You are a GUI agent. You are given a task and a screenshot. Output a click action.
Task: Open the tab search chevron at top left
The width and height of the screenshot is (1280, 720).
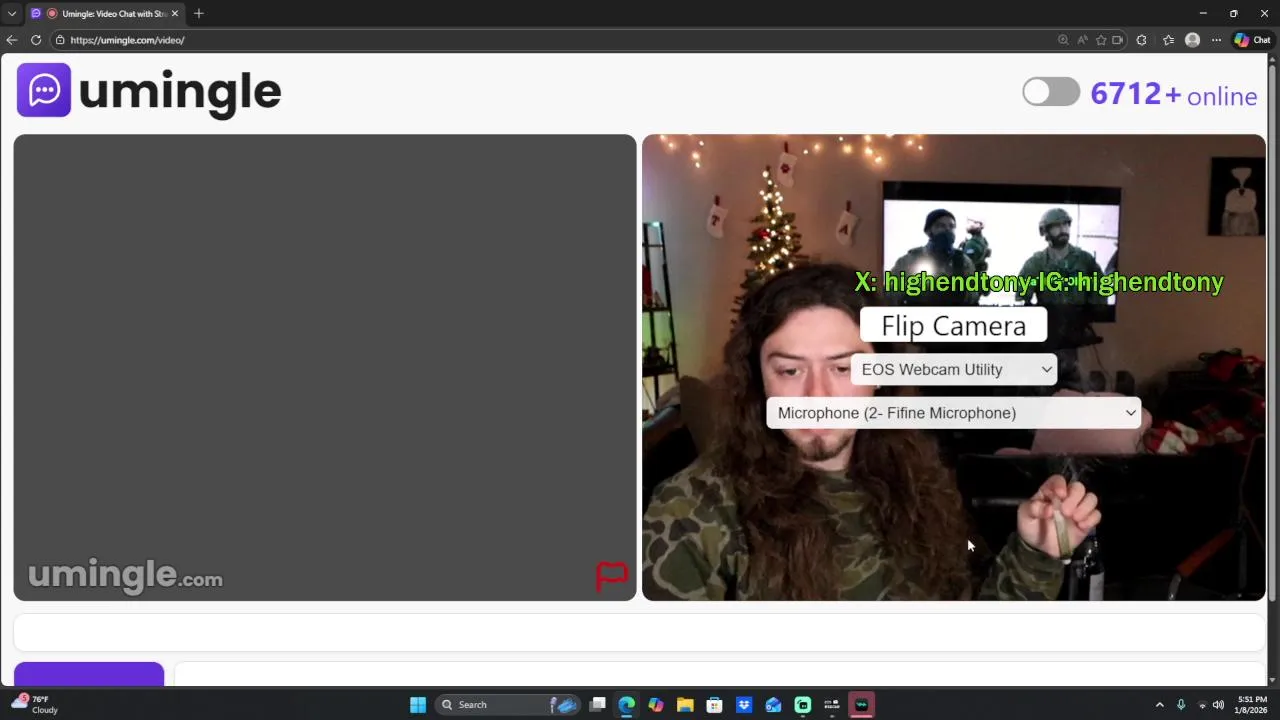coord(12,13)
